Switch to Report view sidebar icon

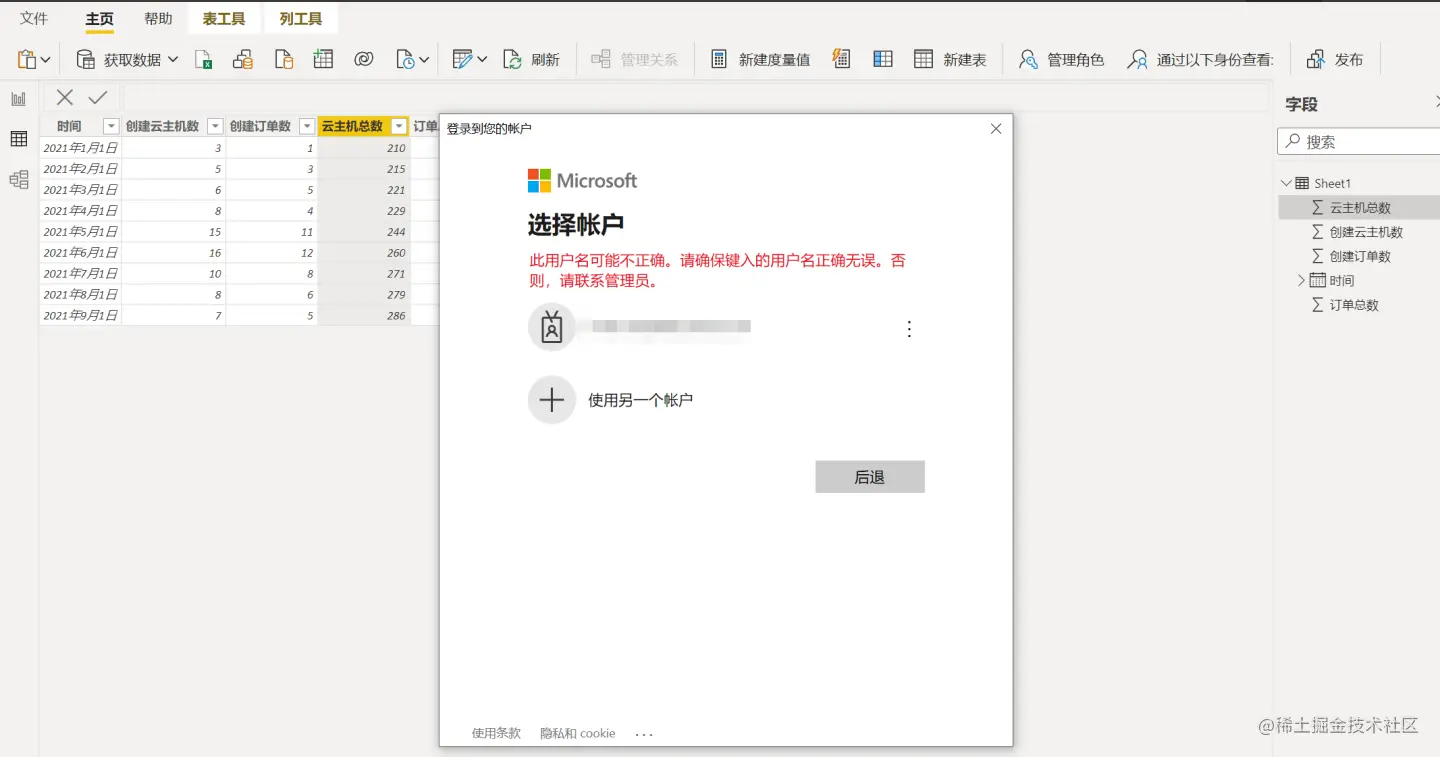point(19,99)
